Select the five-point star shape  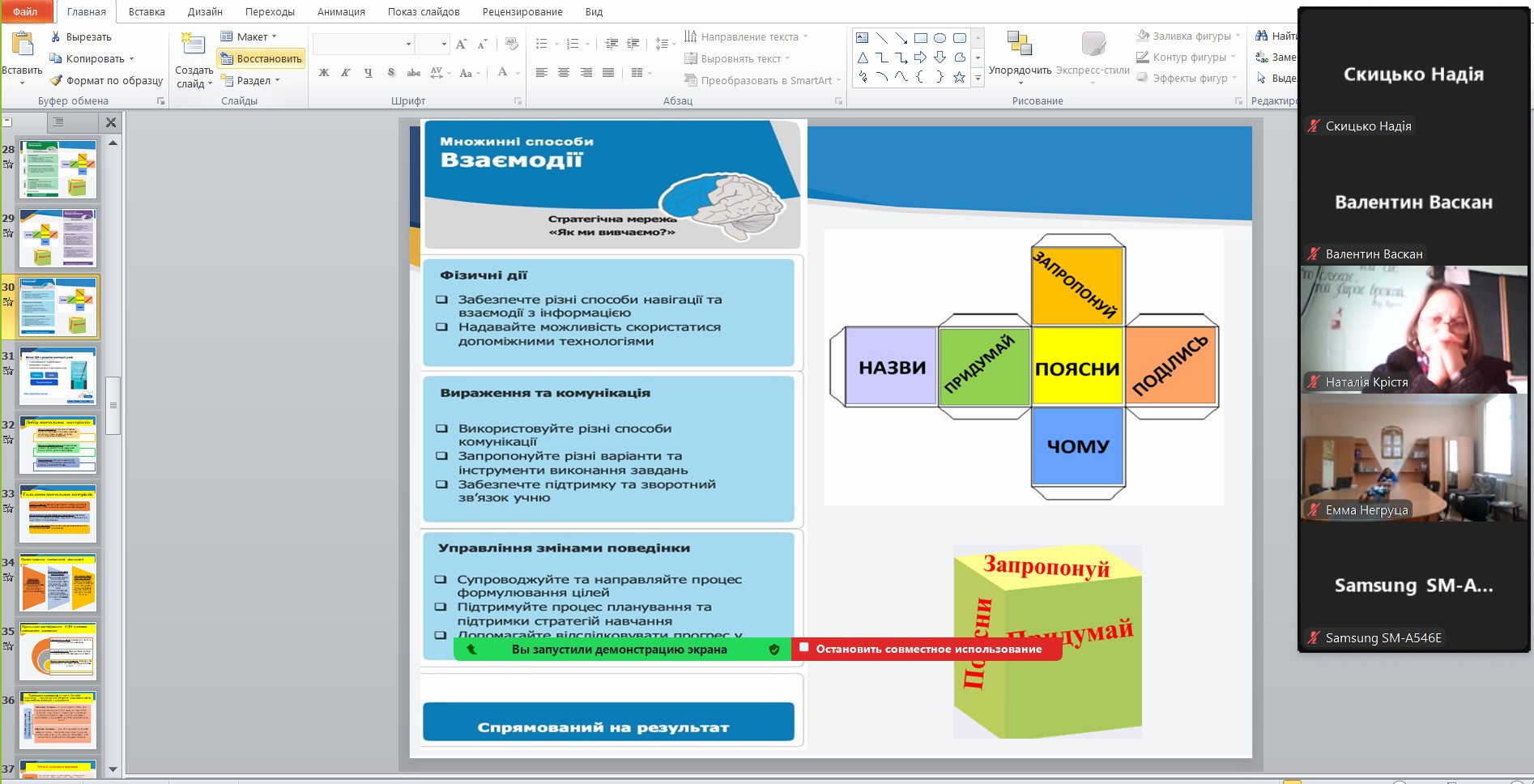click(960, 77)
